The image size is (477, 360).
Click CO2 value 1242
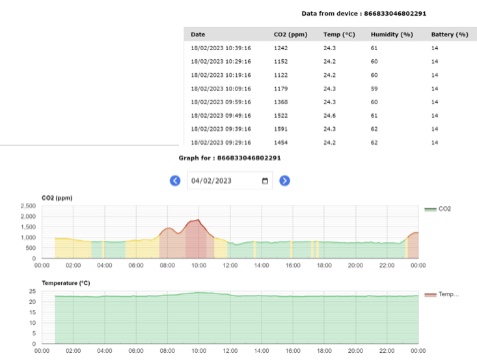click(x=281, y=48)
